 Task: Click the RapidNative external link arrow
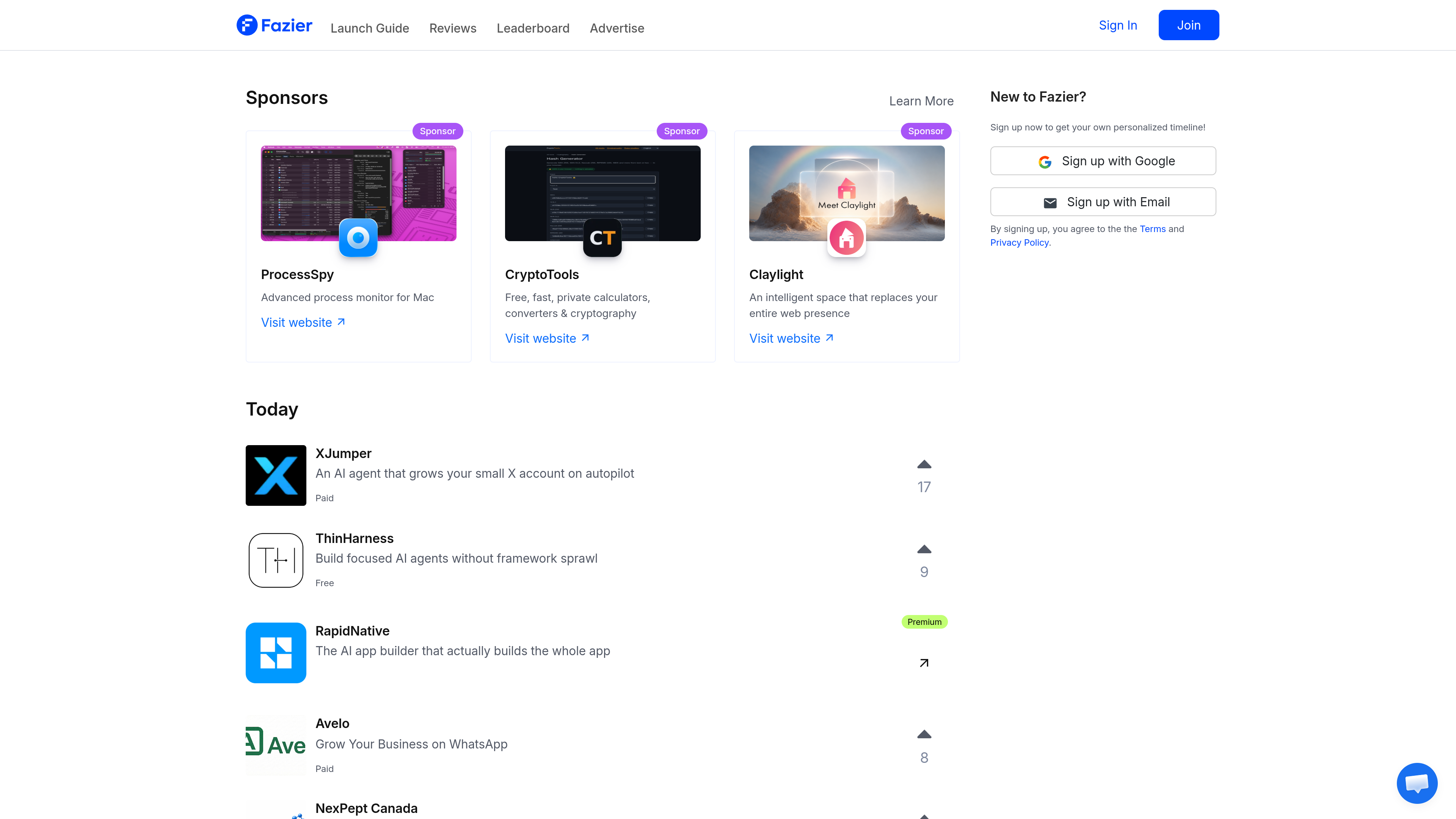click(x=924, y=663)
